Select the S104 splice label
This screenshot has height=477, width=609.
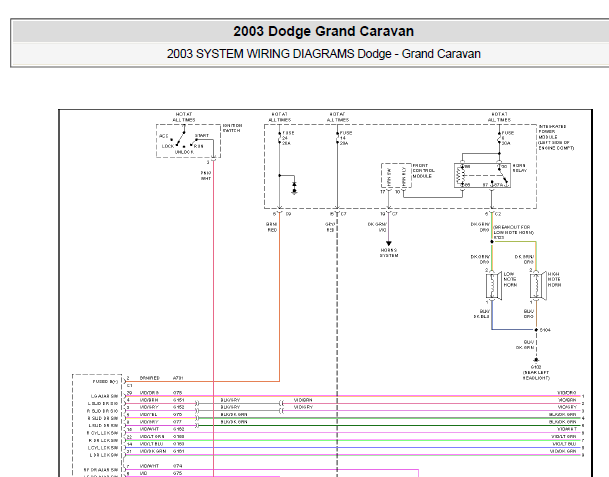click(545, 330)
